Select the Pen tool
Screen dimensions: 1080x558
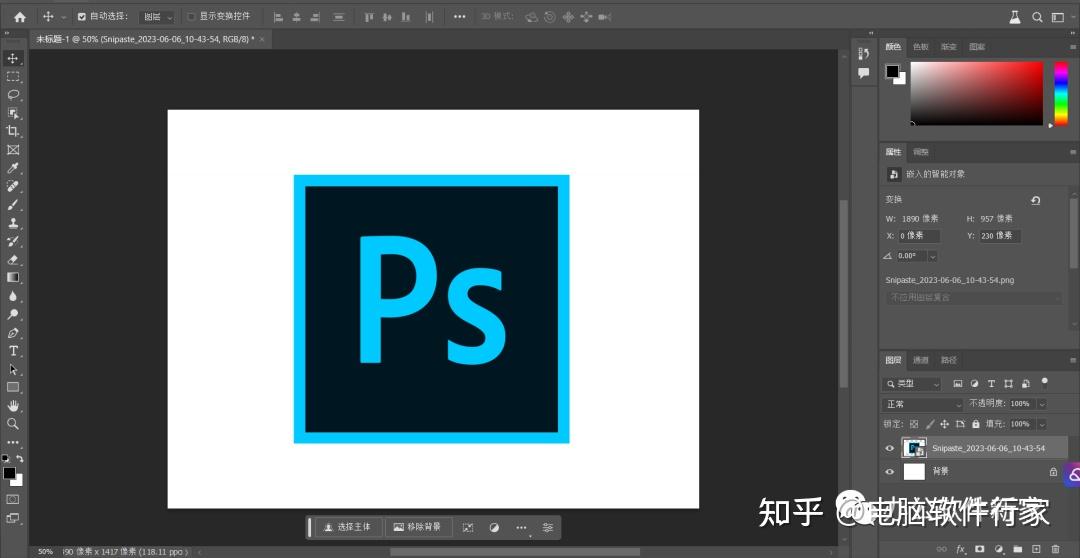[12, 333]
